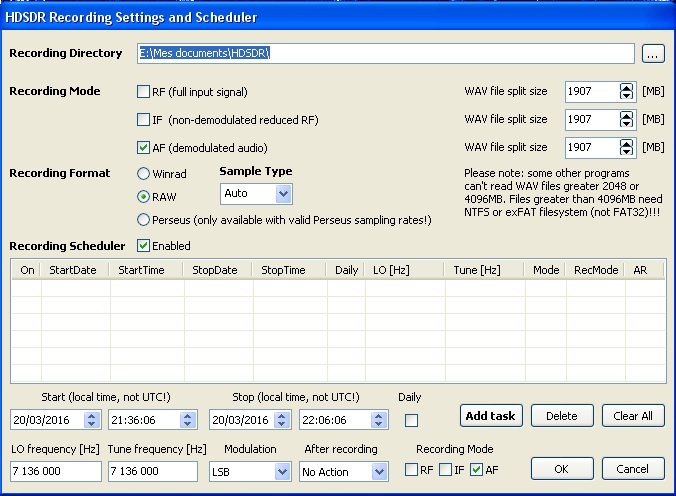The width and height of the screenshot is (676, 496).
Task: Click the Recording Directory path field
Action: point(385,53)
